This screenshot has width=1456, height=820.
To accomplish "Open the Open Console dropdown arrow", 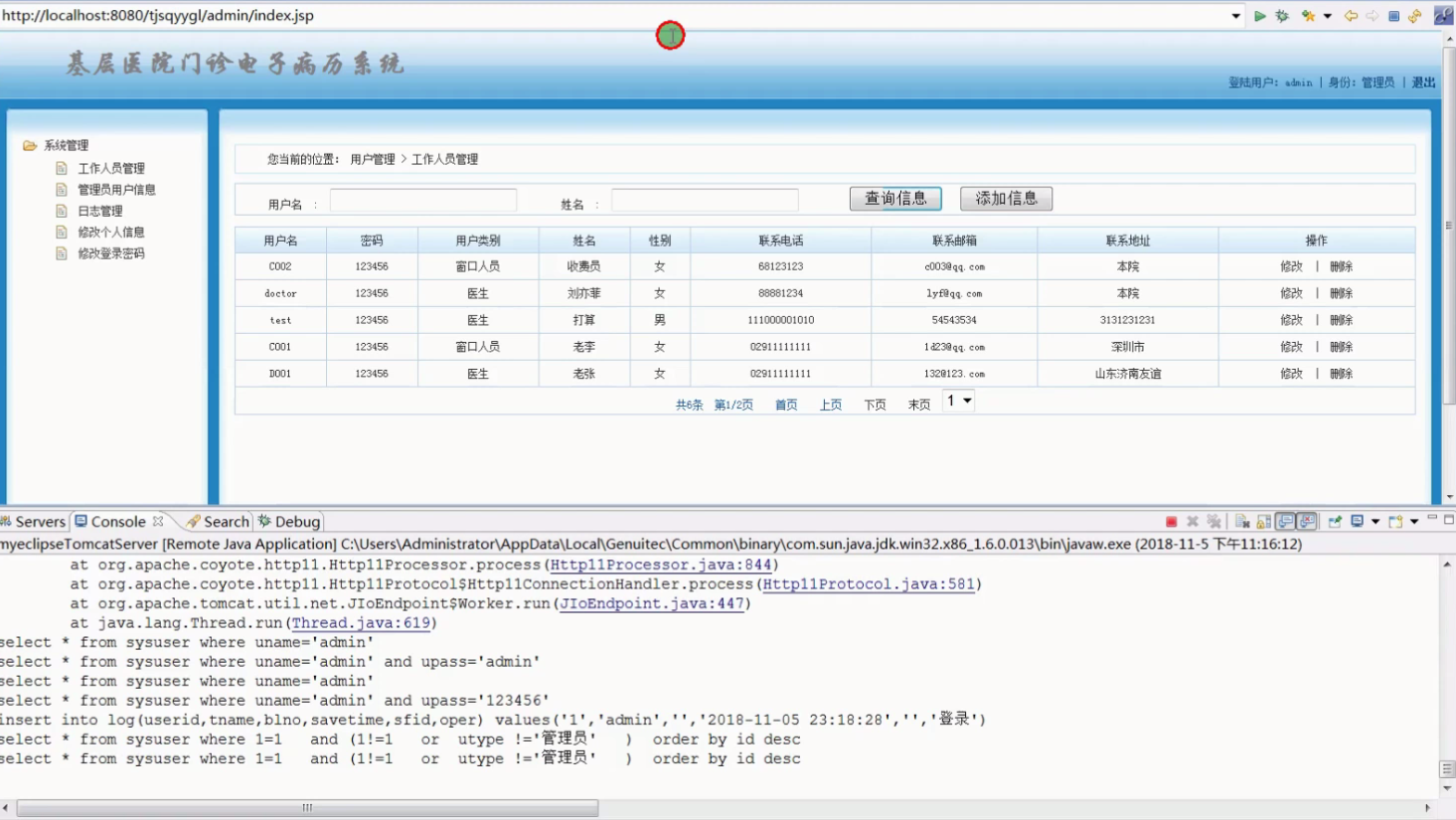I will click(x=1414, y=522).
